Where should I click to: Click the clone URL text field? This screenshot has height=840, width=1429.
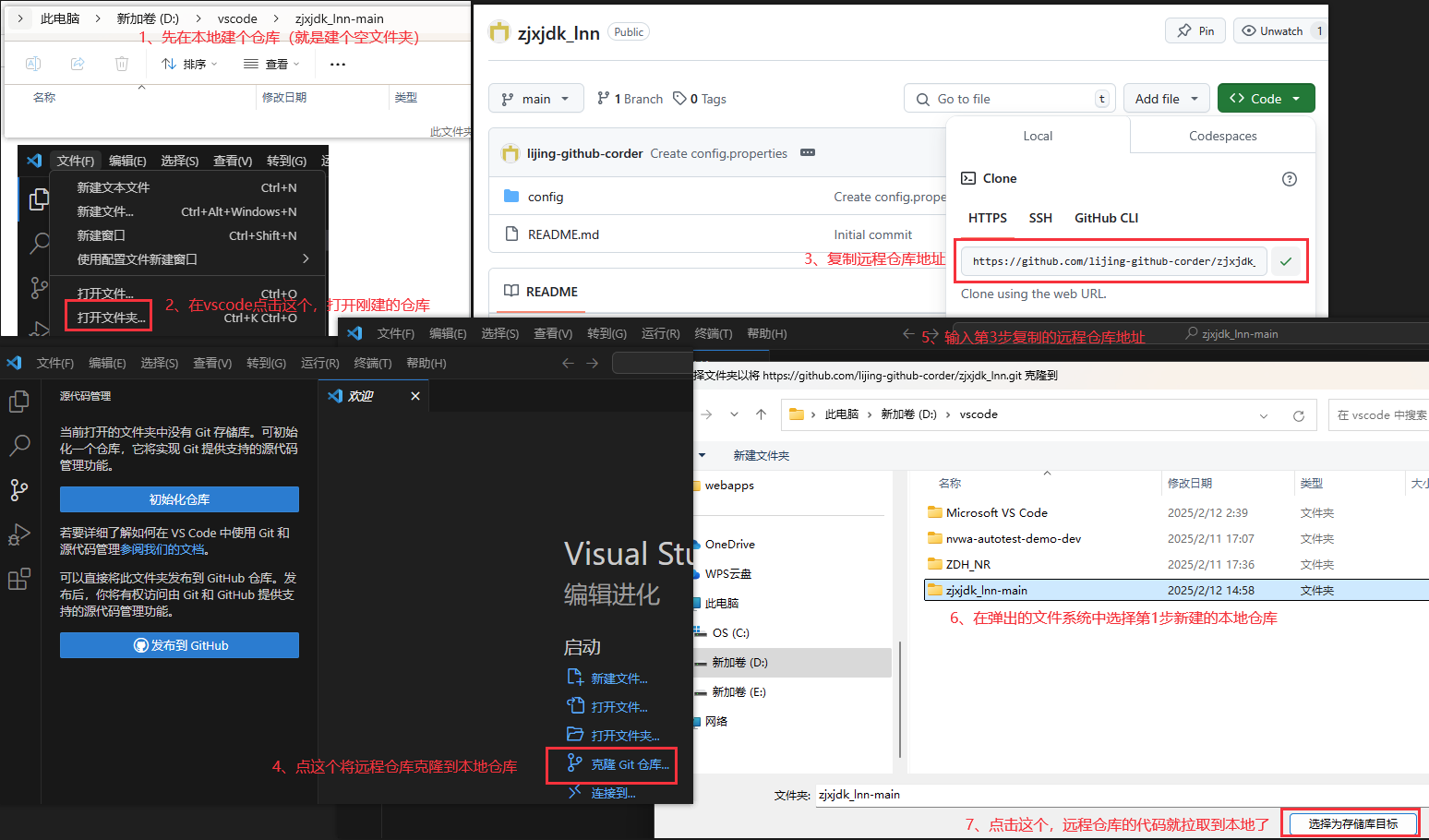(1114, 261)
